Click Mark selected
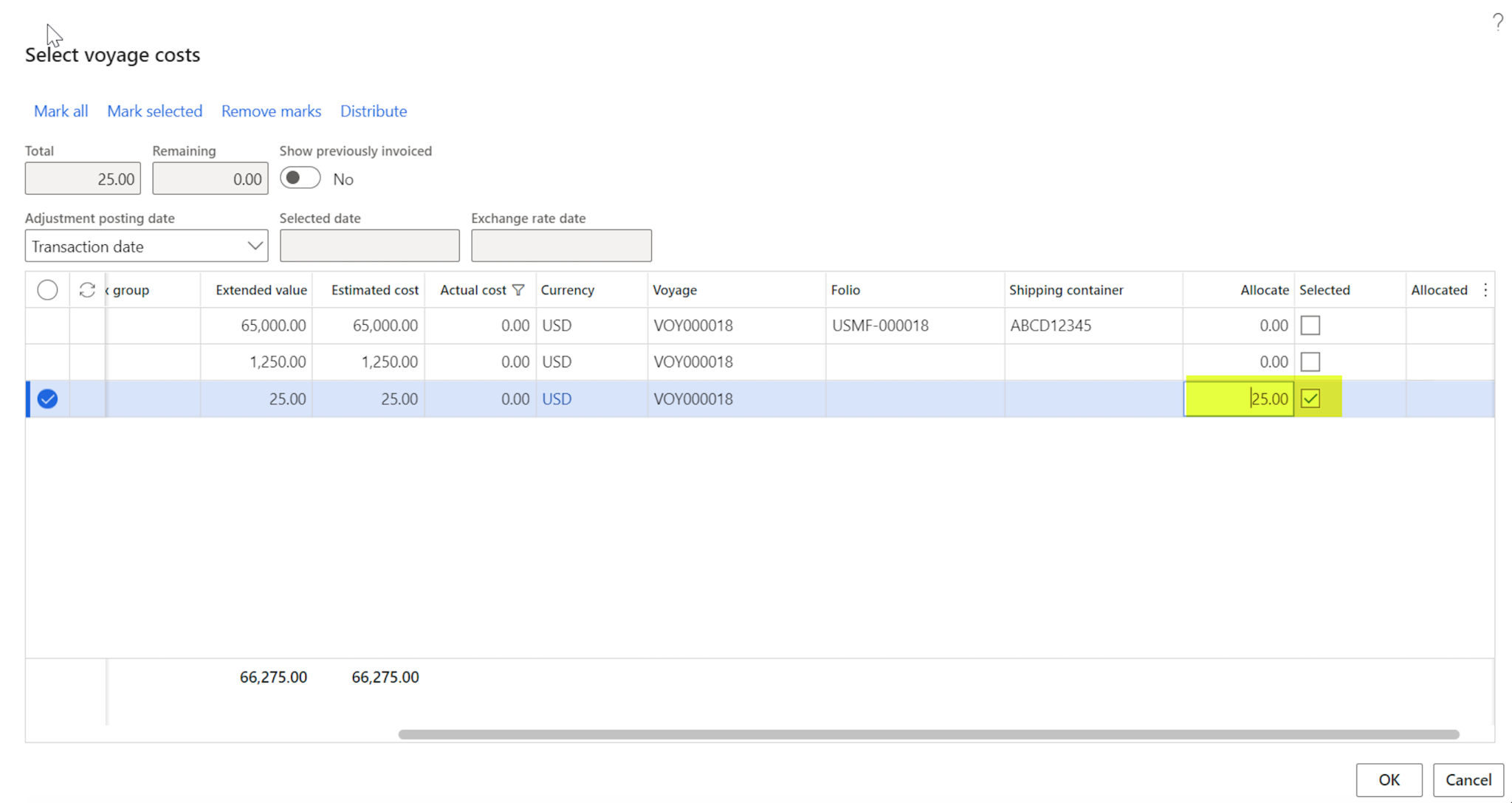The width and height of the screenshot is (1512, 803). [154, 111]
